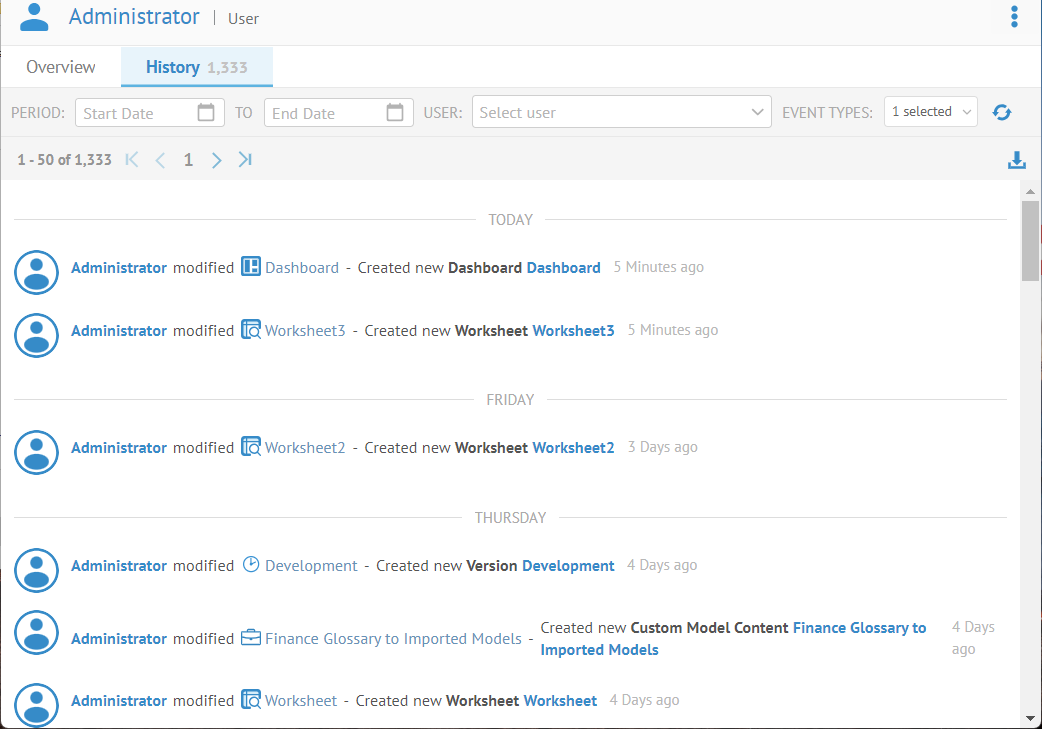Expand the Select user dropdown
1042x729 pixels.
tap(757, 113)
